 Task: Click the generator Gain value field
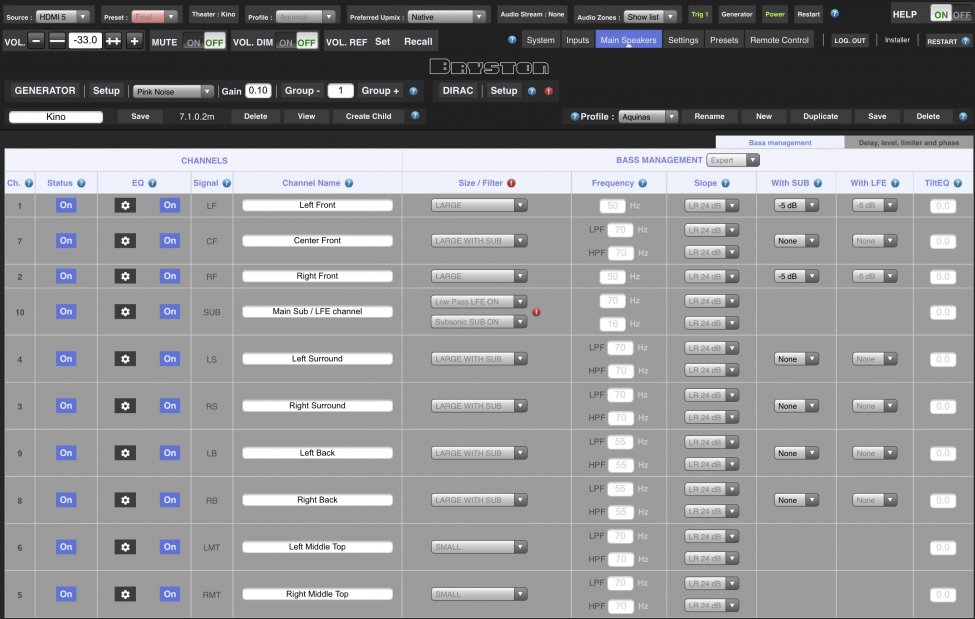(x=258, y=91)
